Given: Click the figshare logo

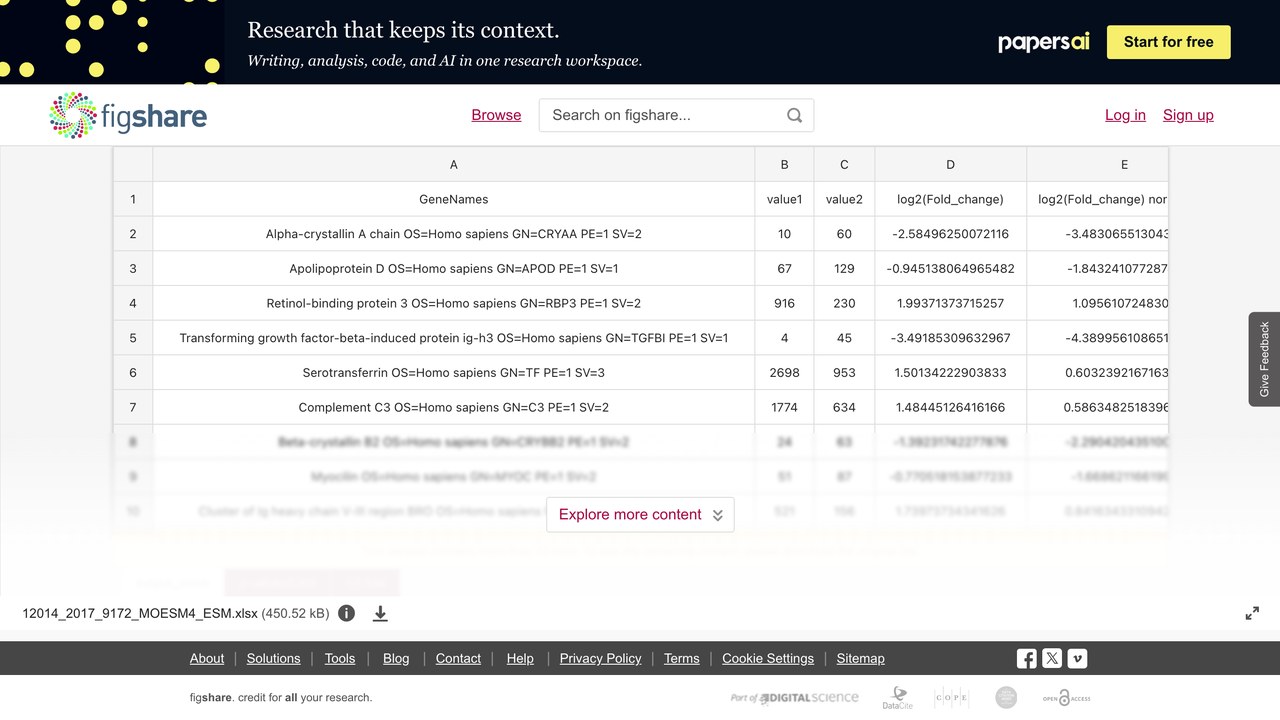Looking at the screenshot, I should coord(128,115).
